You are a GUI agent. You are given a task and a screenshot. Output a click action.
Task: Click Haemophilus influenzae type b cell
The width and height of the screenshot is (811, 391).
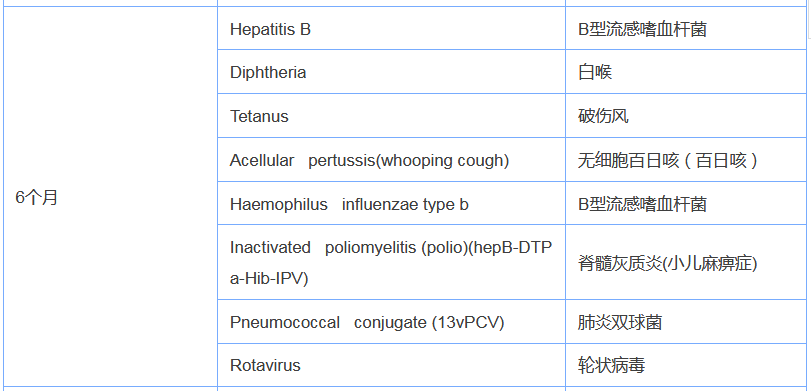pyautogui.click(x=392, y=203)
